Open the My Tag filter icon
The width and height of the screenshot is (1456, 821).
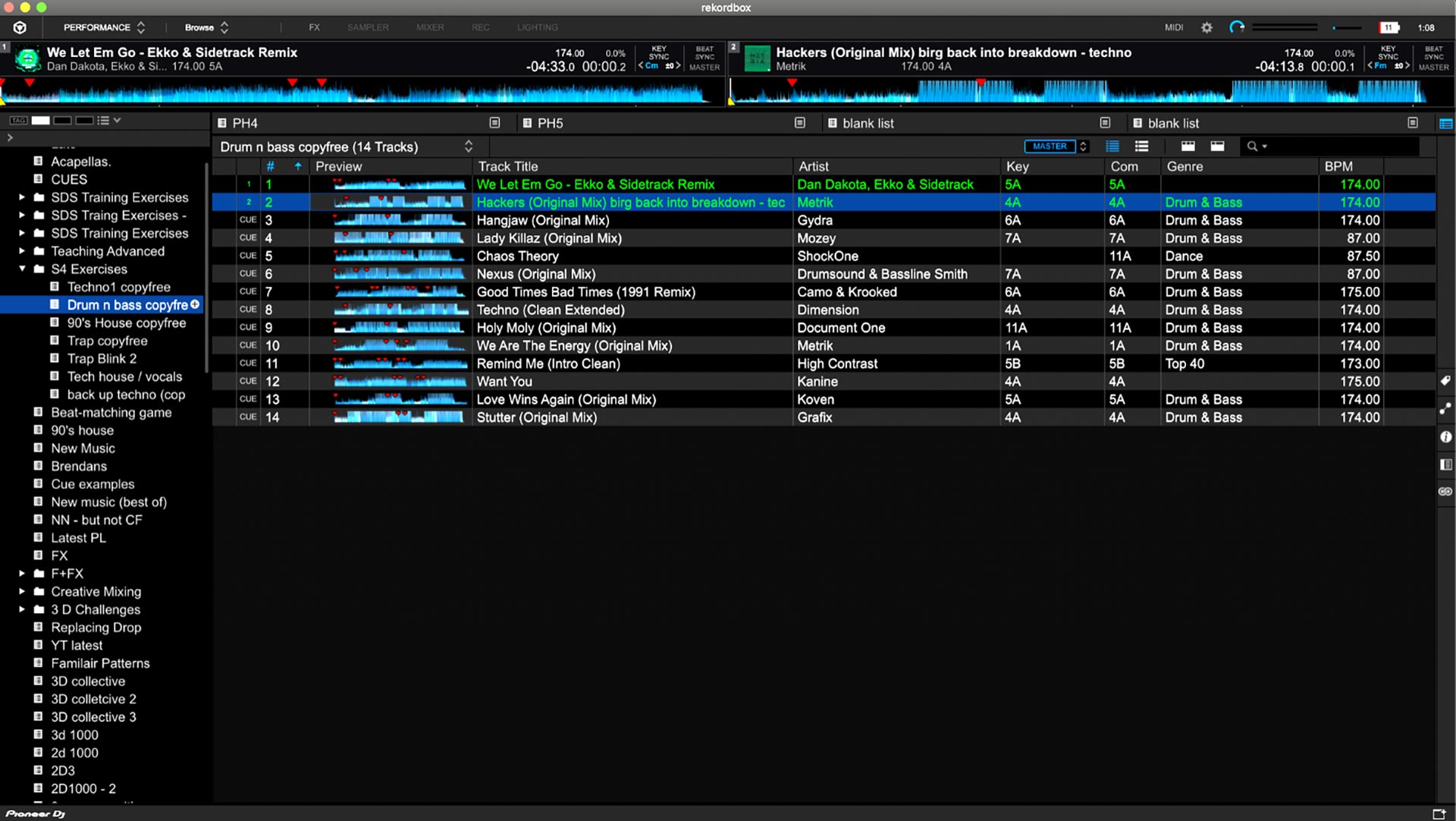(x=1445, y=381)
